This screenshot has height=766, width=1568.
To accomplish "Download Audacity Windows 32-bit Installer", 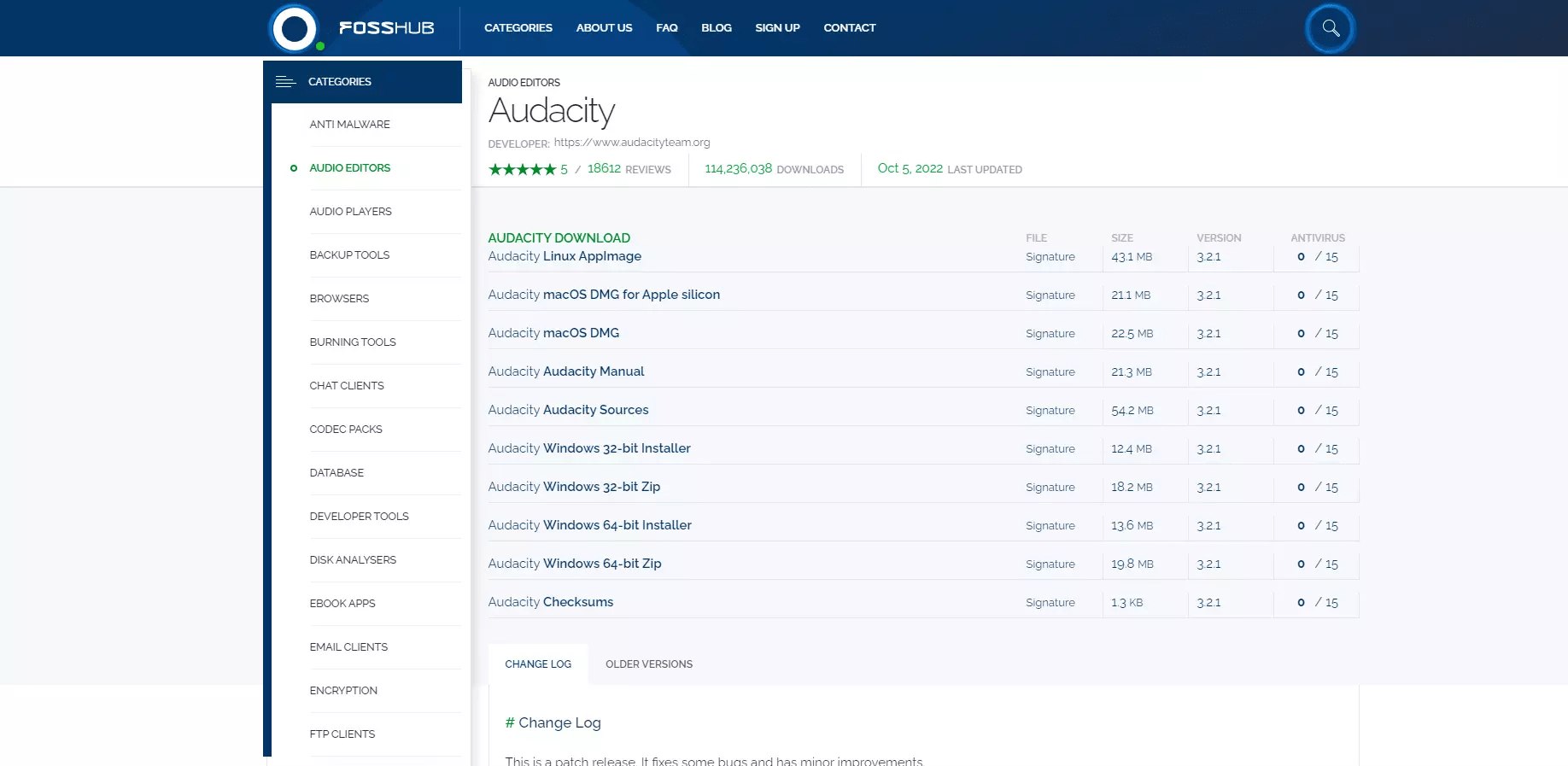I will tap(589, 448).
